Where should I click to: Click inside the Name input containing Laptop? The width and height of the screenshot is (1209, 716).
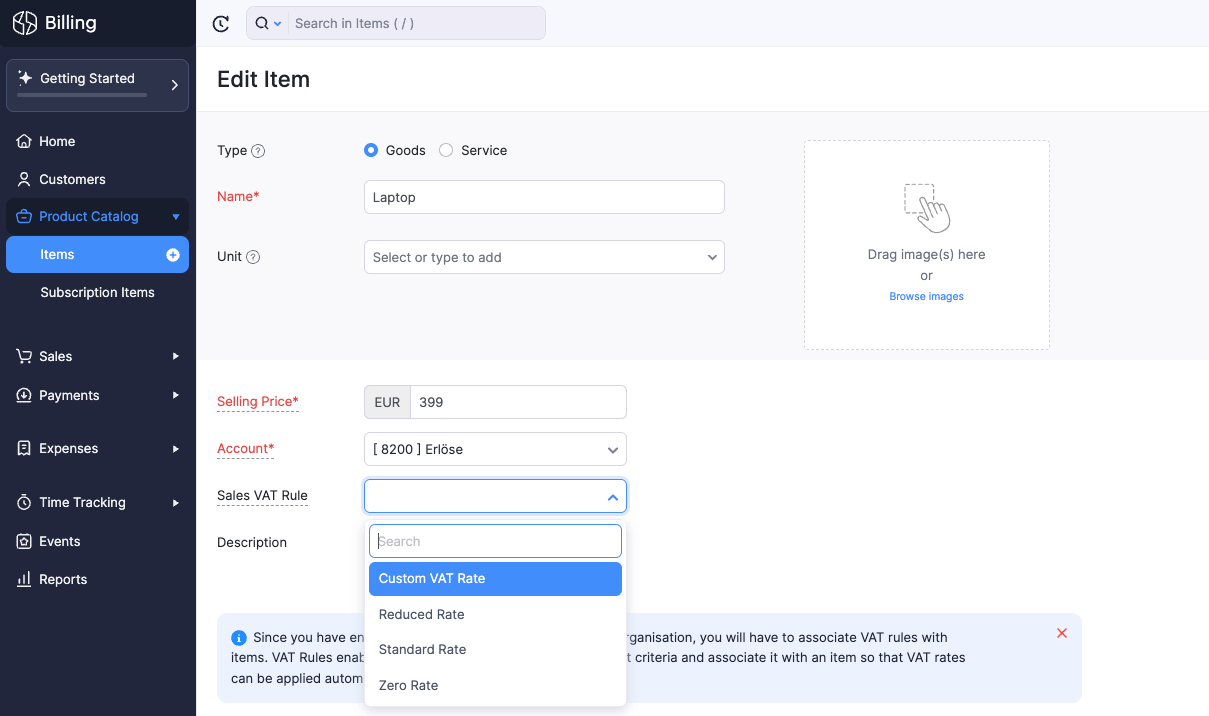pos(543,197)
